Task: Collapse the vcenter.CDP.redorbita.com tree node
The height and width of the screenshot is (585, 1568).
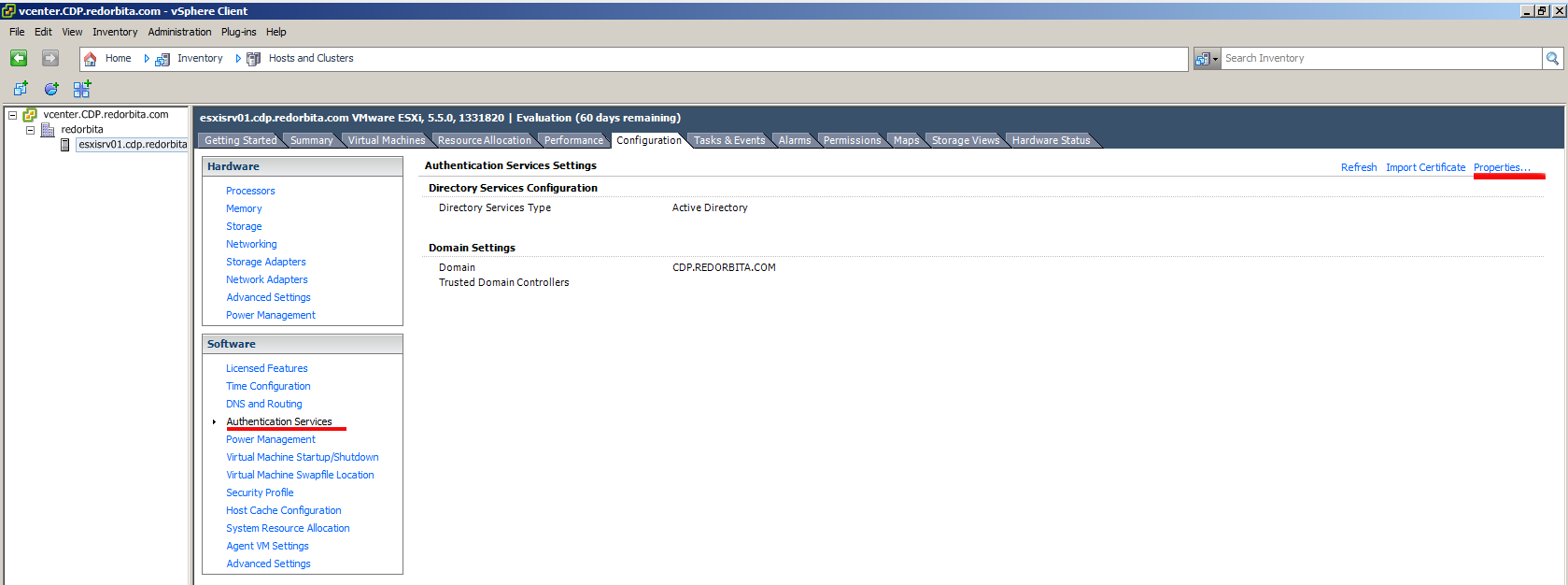Action: coord(12,115)
